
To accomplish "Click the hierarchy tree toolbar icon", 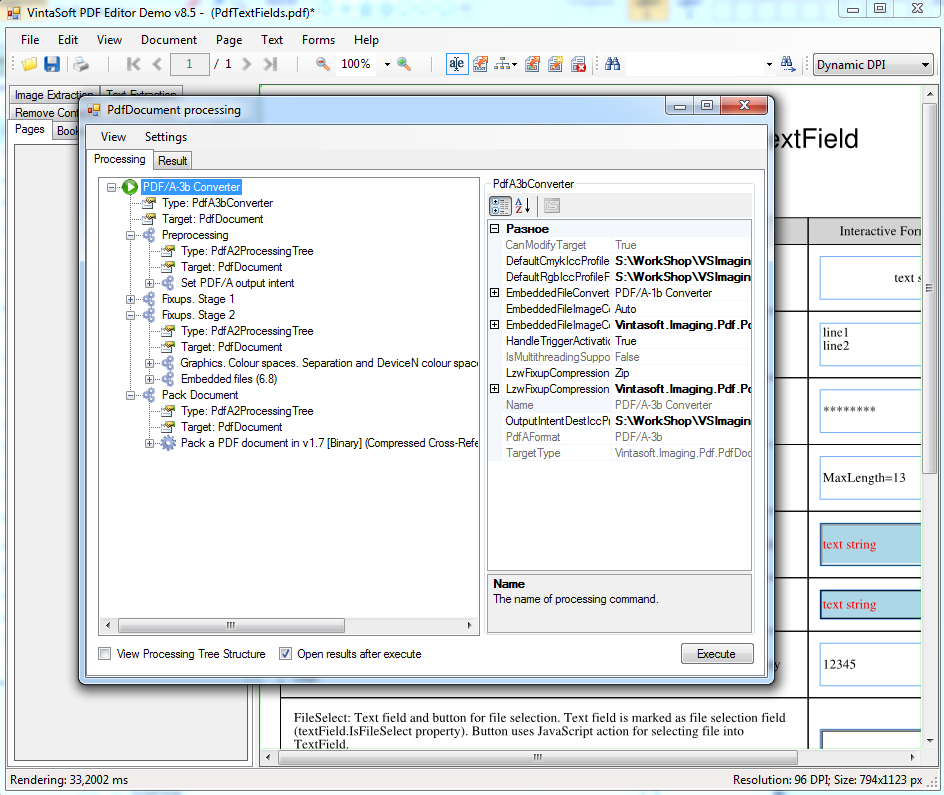I will point(505,64).
